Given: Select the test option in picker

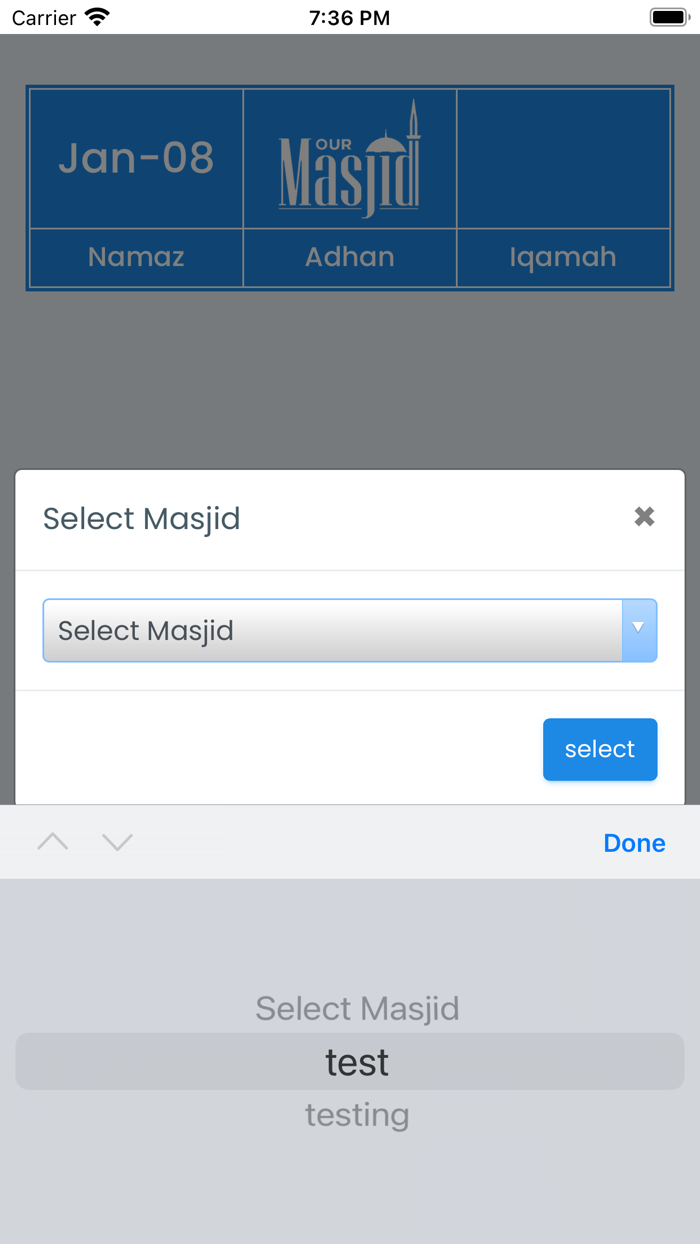Looking at the screenshot, I should pos(357,1061).
